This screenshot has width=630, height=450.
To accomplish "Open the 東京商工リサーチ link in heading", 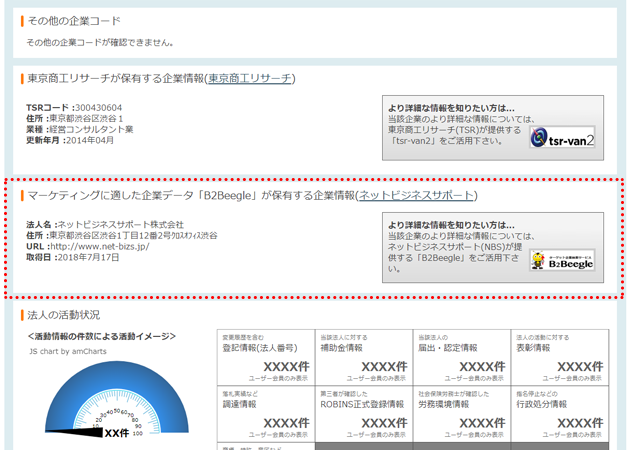I will [250, 78].
